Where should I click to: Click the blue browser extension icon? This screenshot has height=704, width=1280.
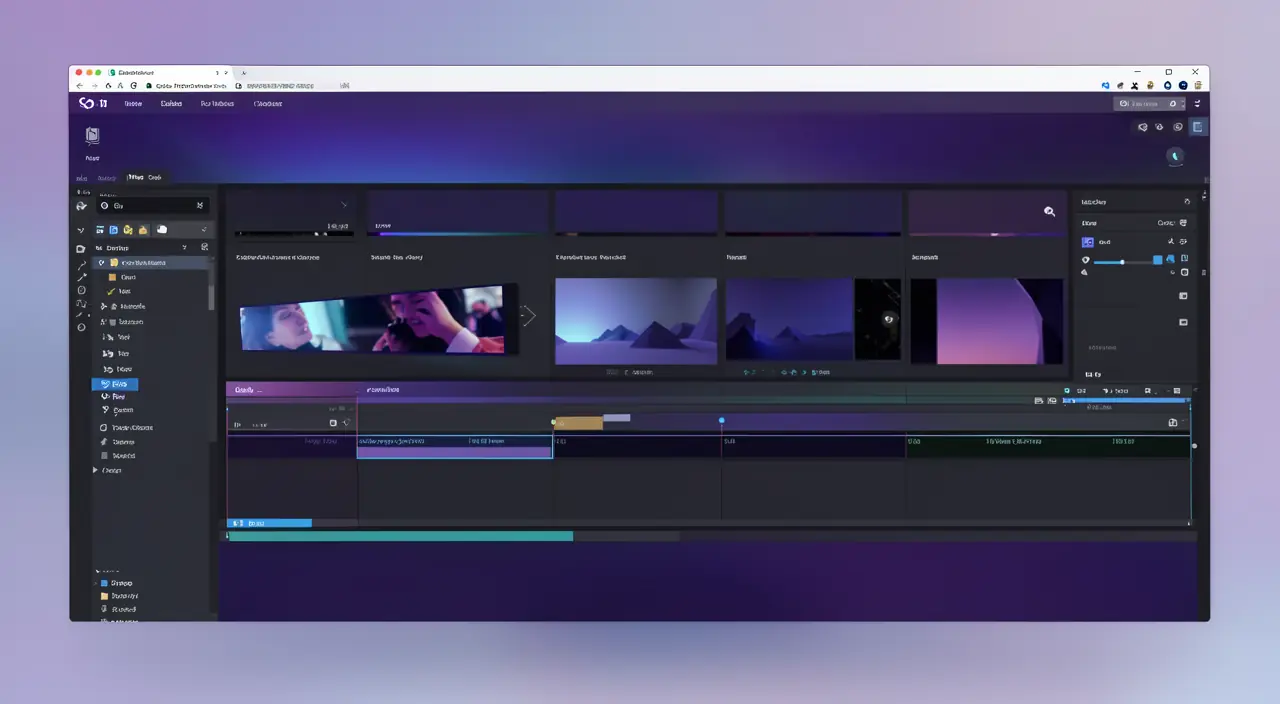coord(1106,86)
